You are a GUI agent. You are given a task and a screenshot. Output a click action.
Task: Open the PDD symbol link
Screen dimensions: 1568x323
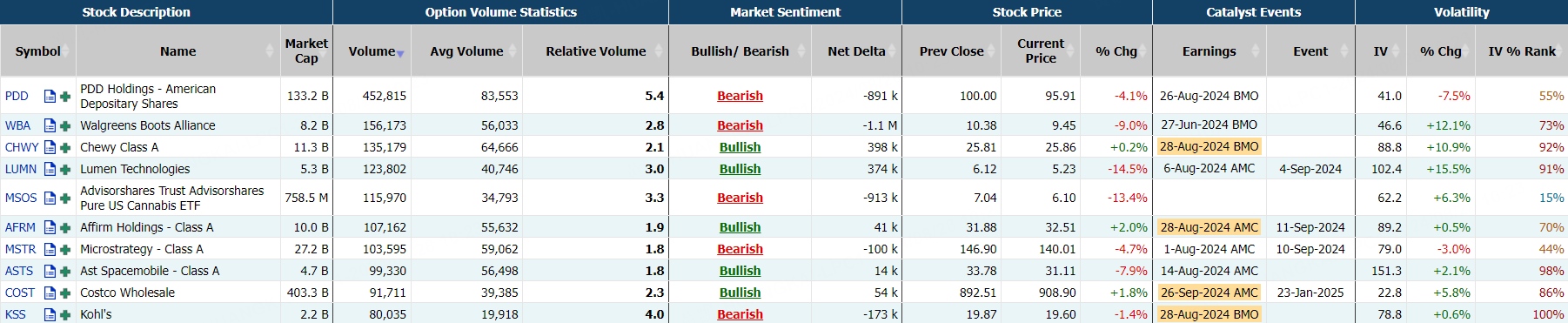click(17, 97)
